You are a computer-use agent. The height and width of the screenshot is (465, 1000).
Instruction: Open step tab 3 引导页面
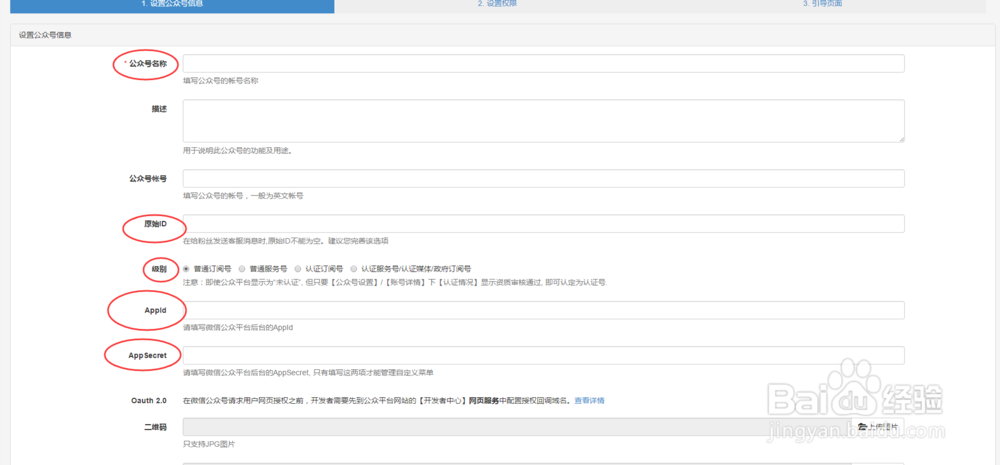pos(822,5)
